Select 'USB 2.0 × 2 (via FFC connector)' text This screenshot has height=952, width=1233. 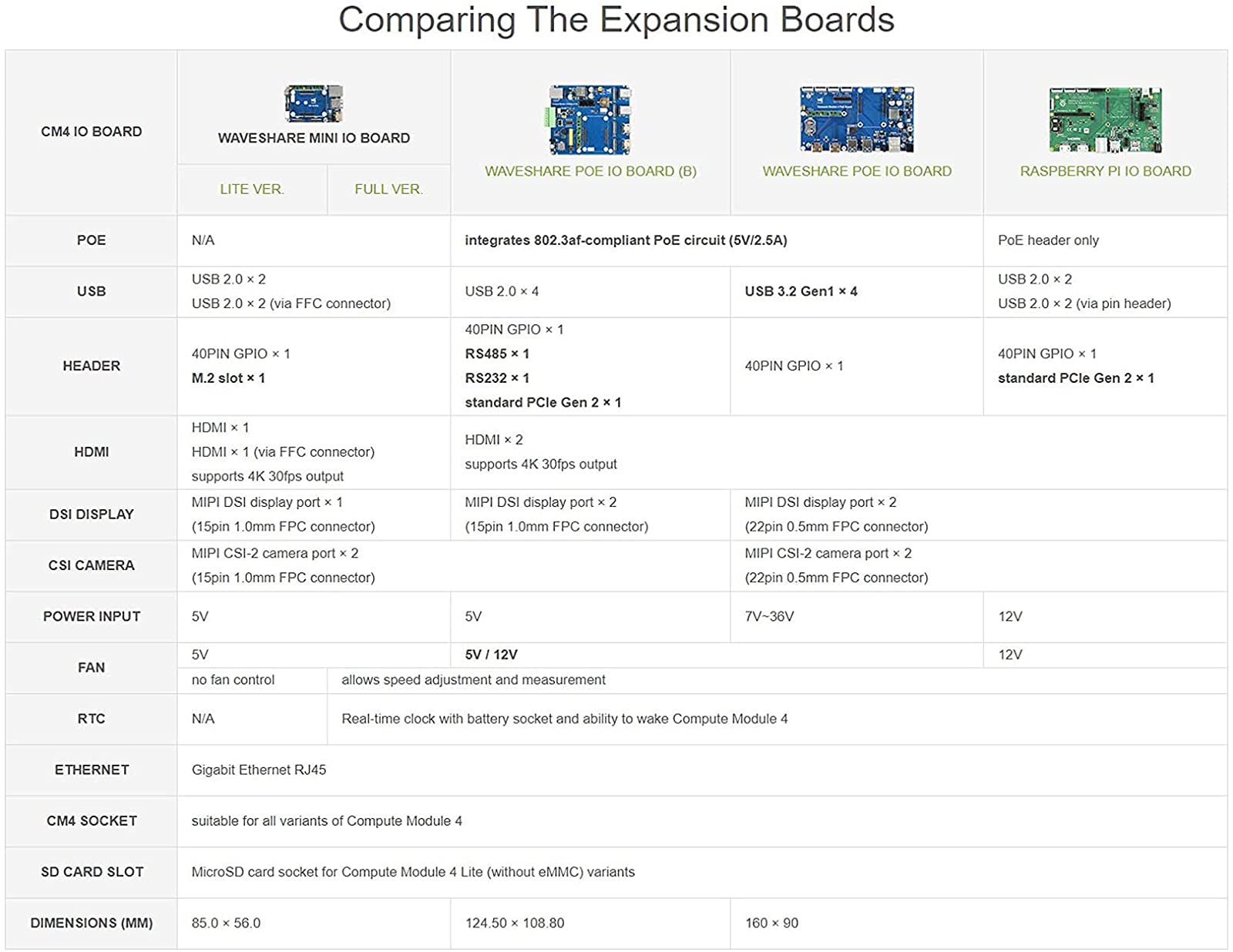(291, 303)
